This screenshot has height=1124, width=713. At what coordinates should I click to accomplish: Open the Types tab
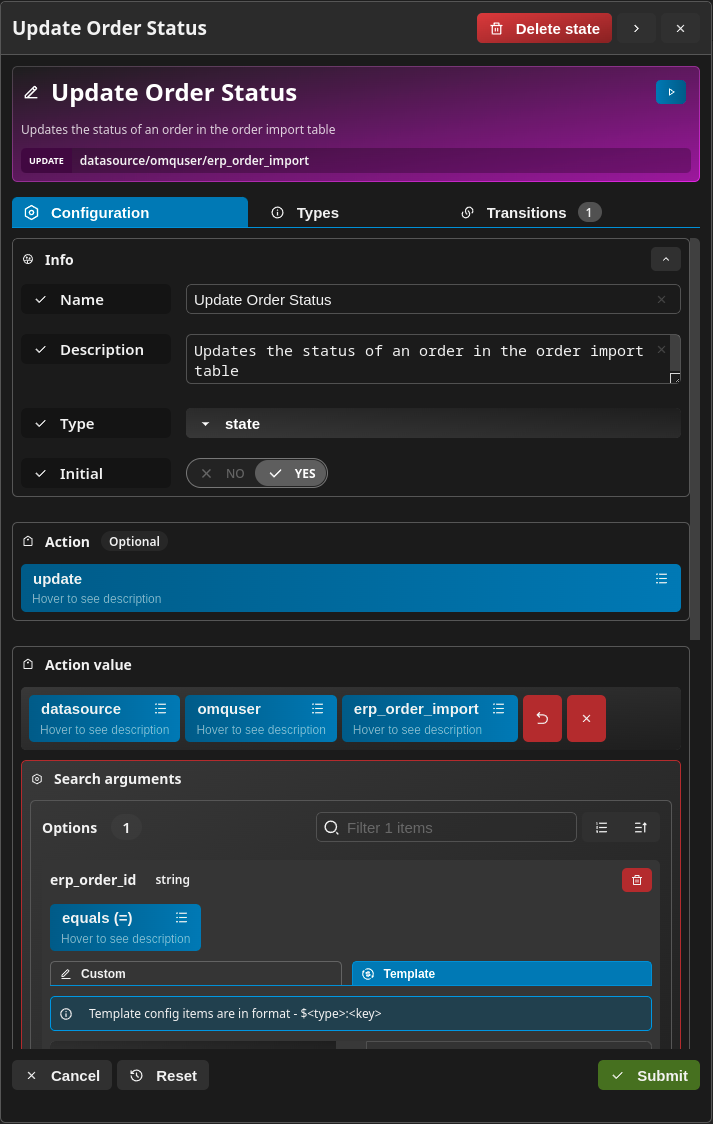point(305,212)
